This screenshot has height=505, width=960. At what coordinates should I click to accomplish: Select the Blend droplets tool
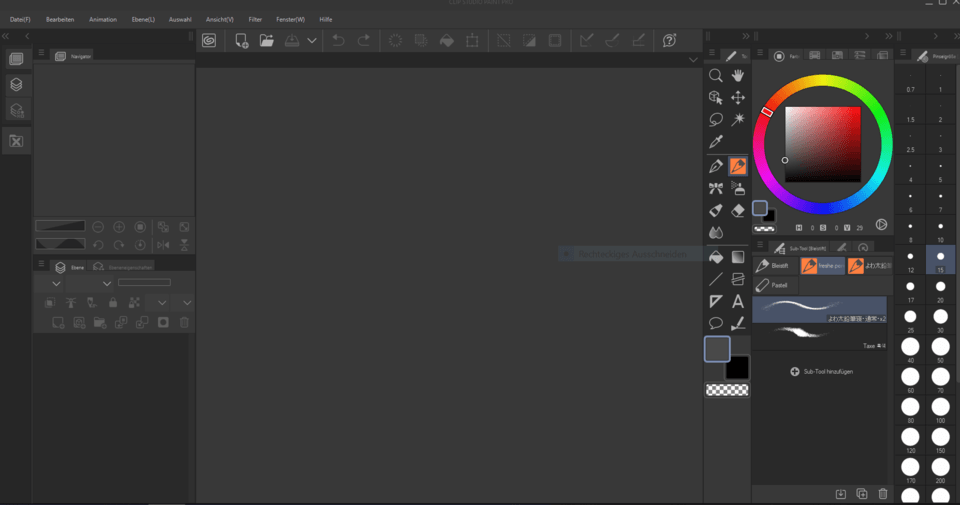(x=715, y=233)
